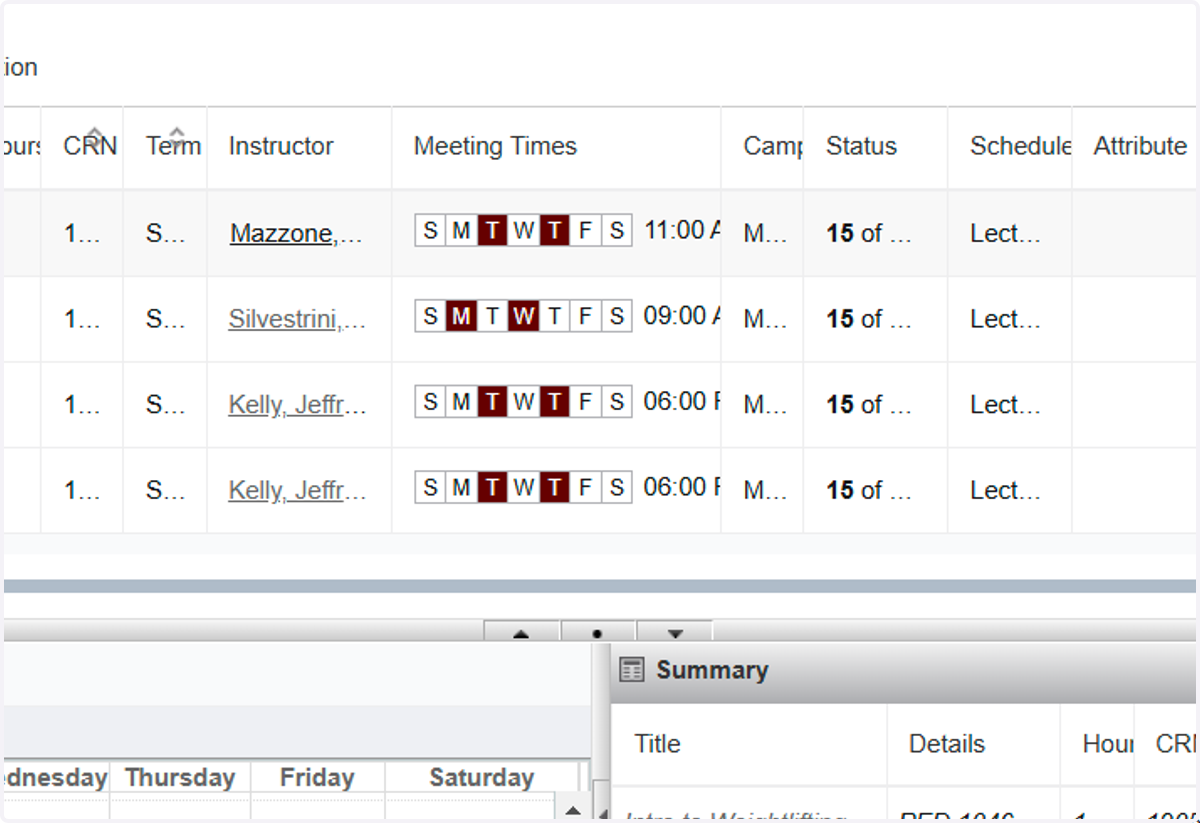Click the F day box in Mazzone's row
1200x823 pixels.
tap(585, 231)
